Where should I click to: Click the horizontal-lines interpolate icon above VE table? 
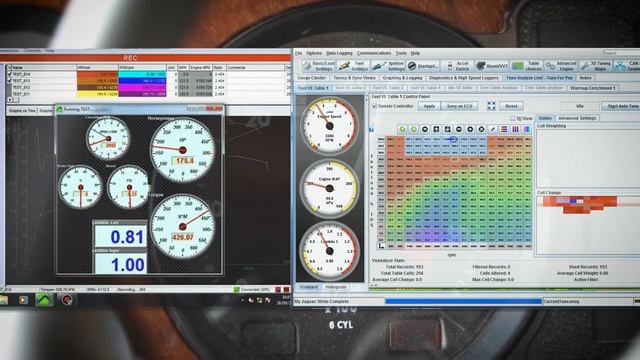click(504, 129)
